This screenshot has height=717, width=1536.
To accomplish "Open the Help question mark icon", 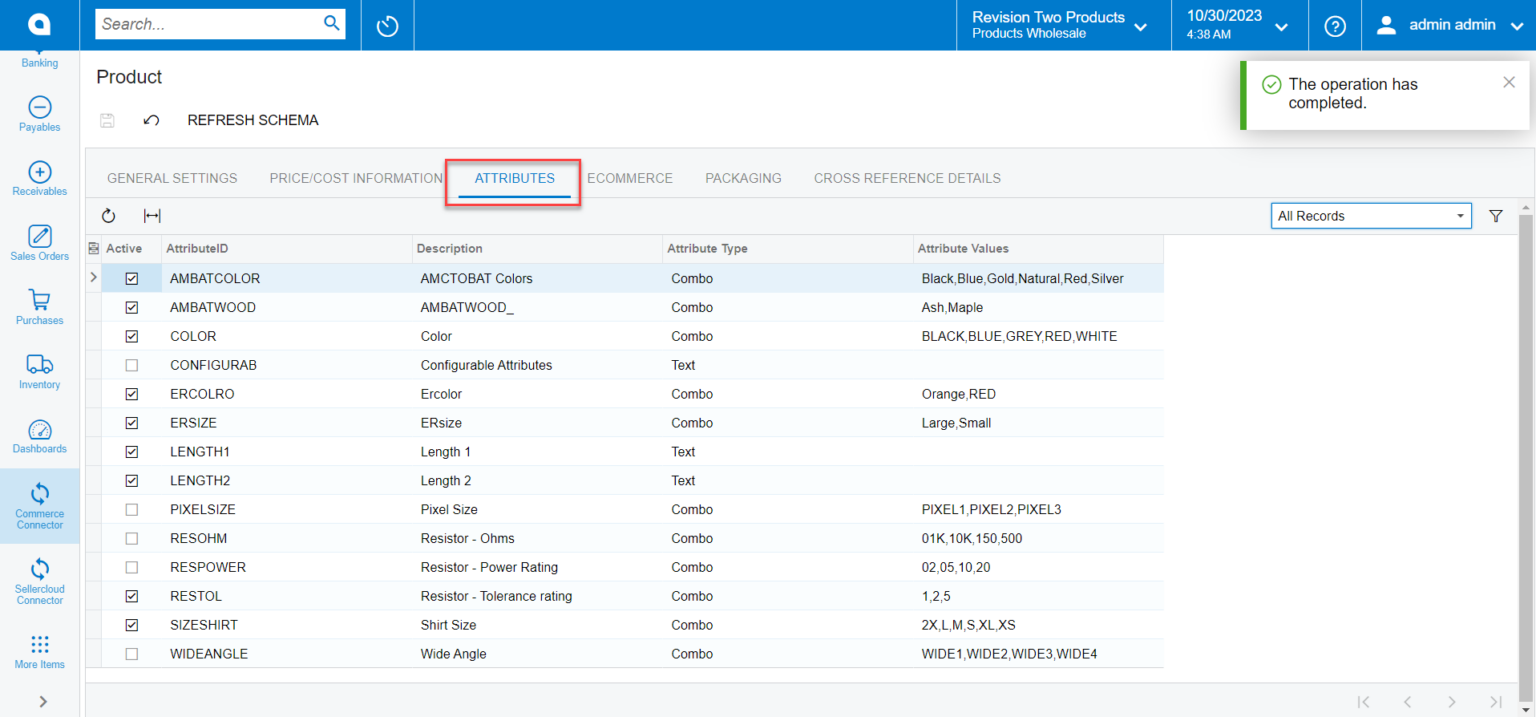I will pyautogui.click(x=1335, y=26).
